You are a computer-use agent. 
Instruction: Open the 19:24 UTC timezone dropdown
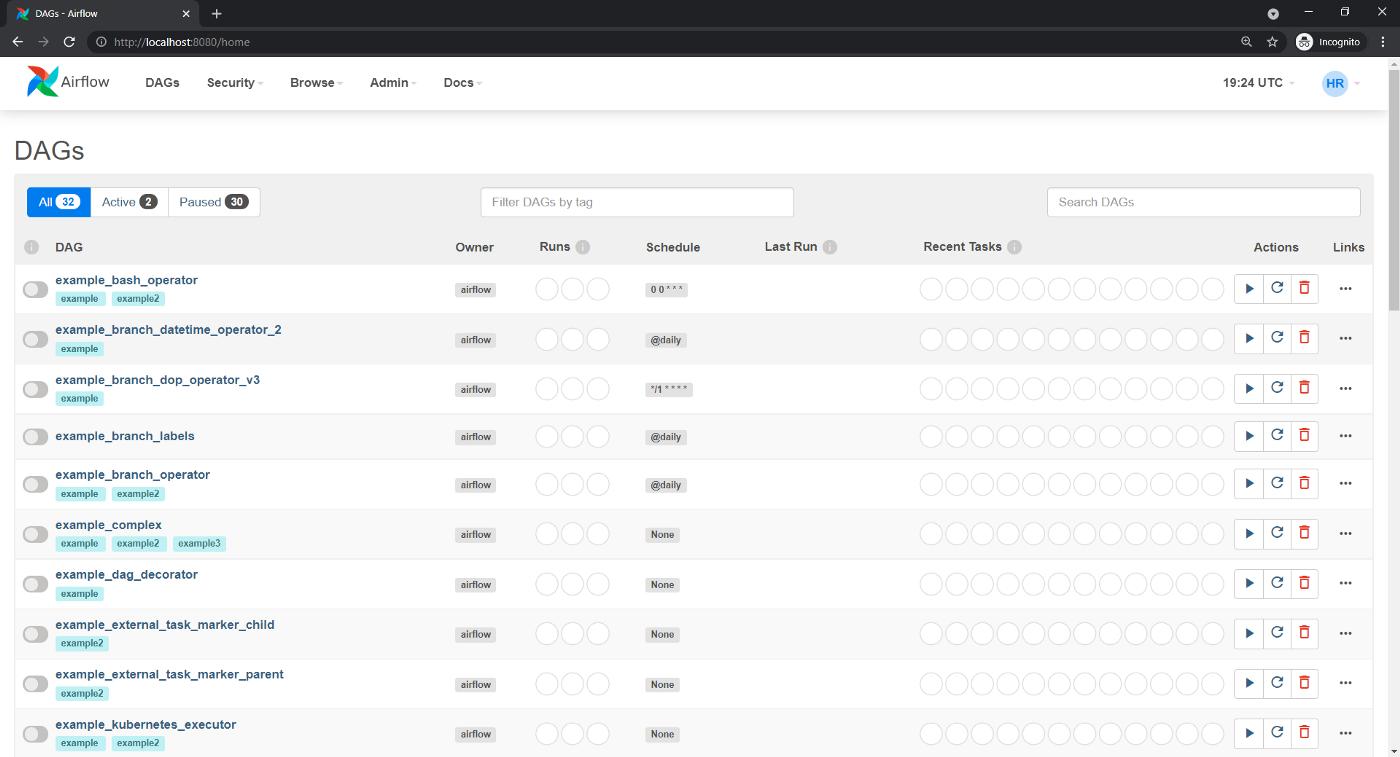pyautogui.click(x=1258, y=82)
